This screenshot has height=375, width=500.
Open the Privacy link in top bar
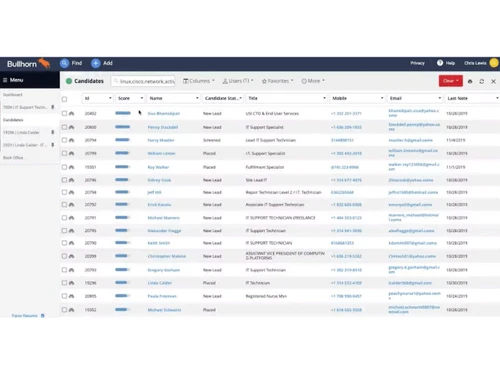417,63
